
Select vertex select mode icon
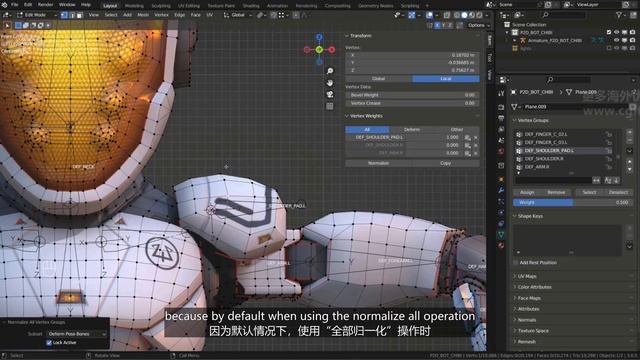tap(64, 15)
